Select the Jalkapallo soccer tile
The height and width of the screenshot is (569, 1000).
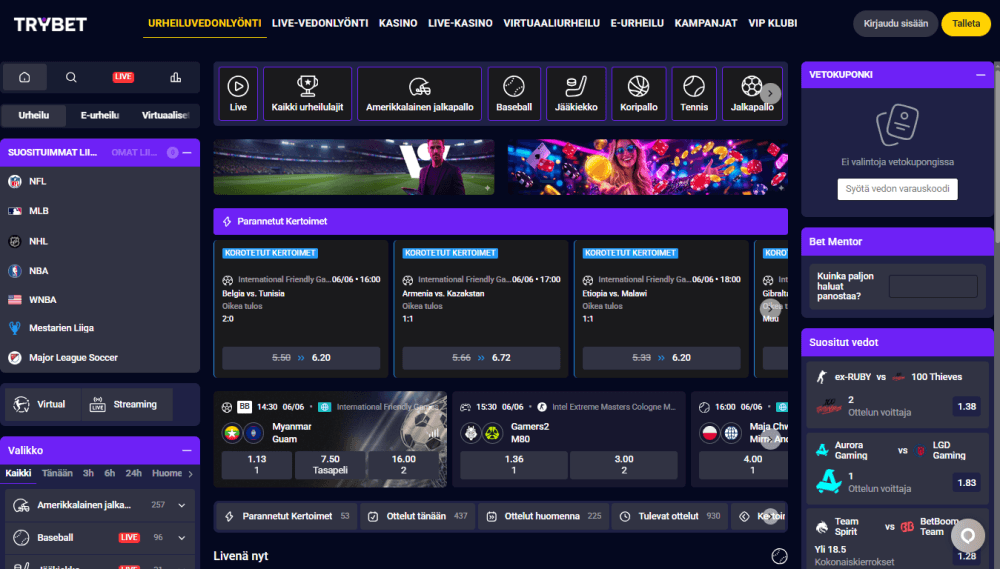pyautogui.click(x=752, y=94)
